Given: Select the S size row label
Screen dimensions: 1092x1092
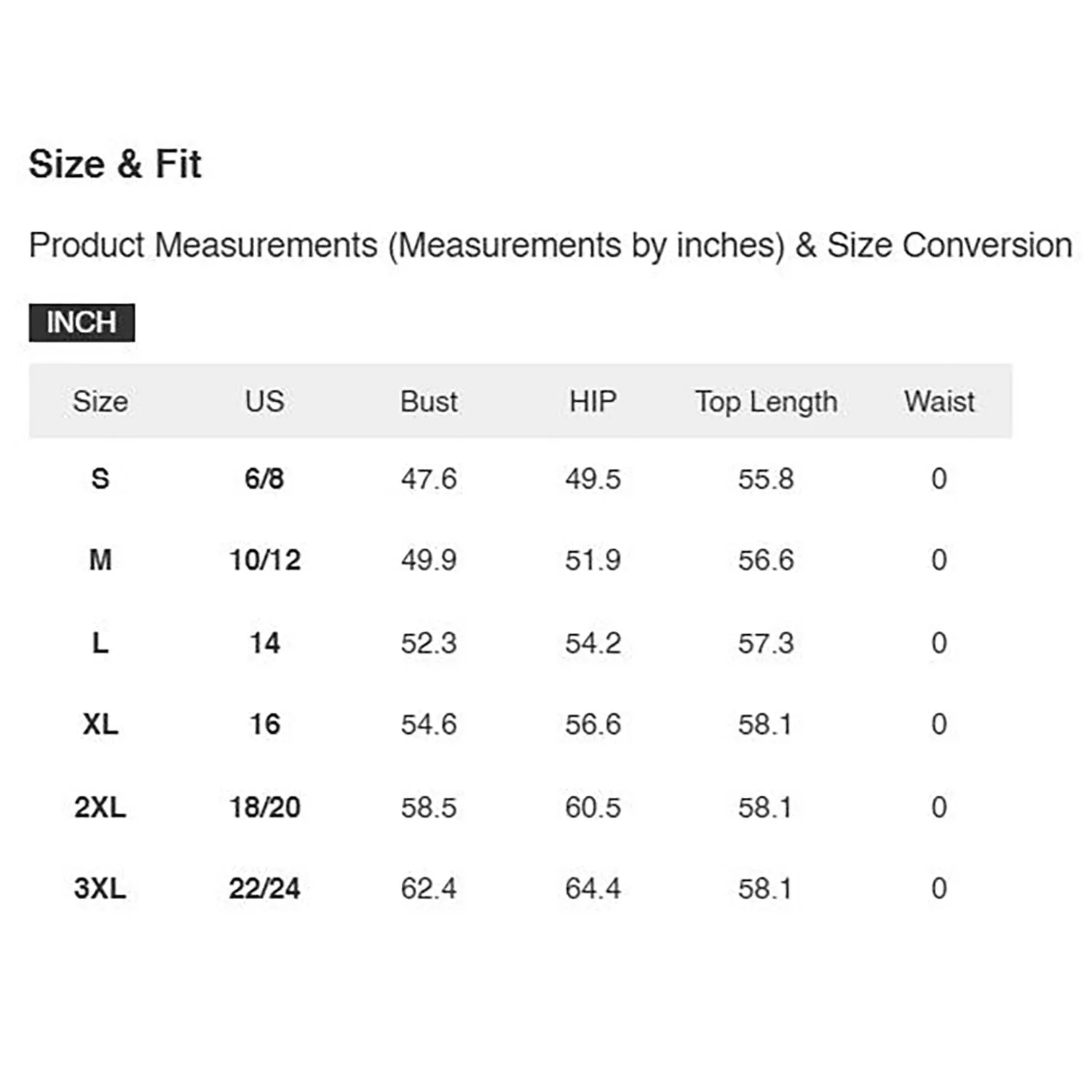Looking at the screenshot, I should tap(100, 479).
